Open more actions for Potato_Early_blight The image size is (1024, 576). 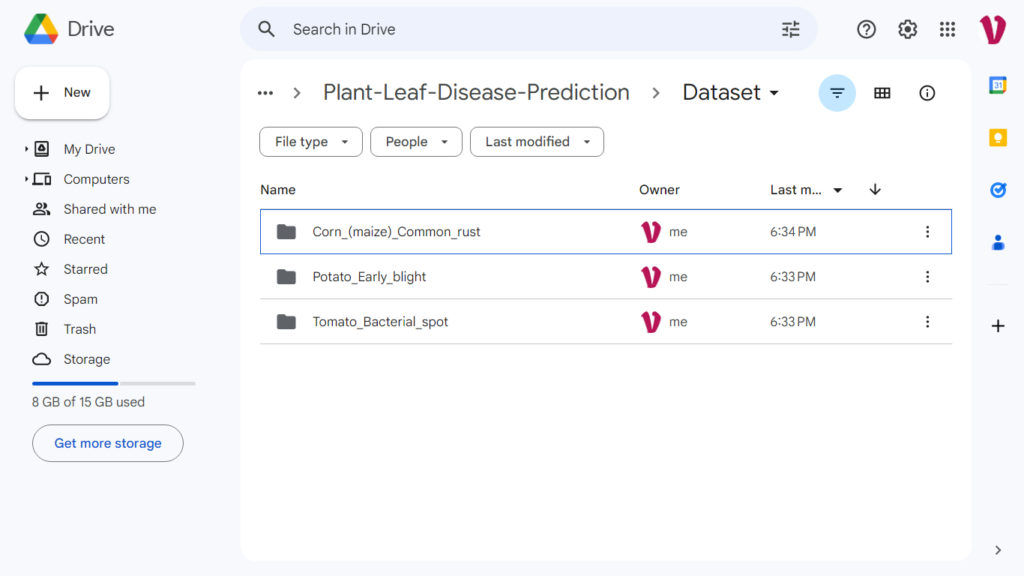pos(927,277)
